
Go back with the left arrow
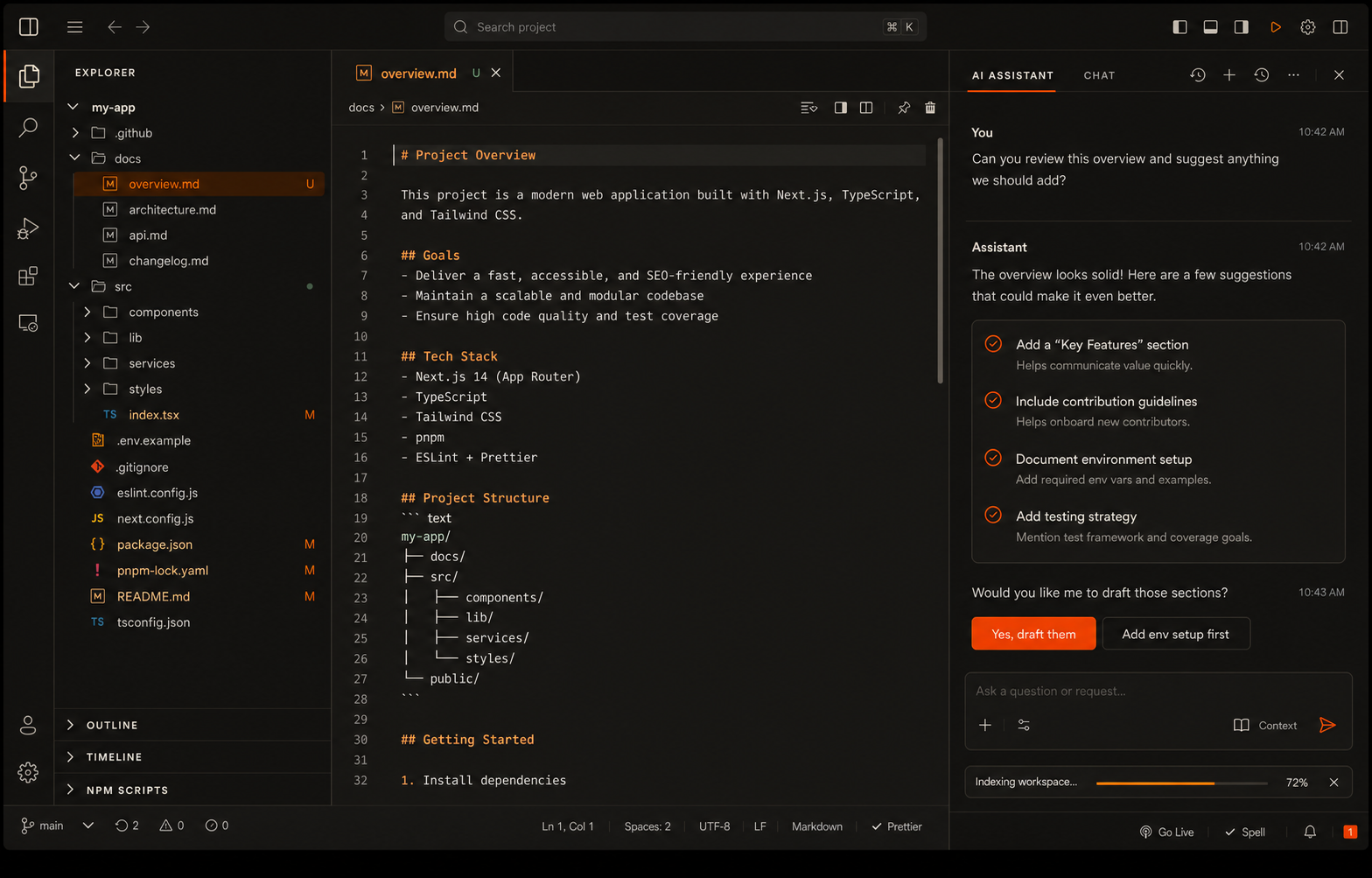coord(115,27)
